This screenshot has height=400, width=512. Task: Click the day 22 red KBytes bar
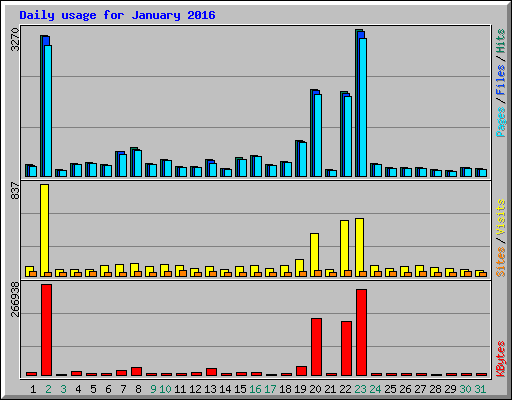(x=347, y=349)
